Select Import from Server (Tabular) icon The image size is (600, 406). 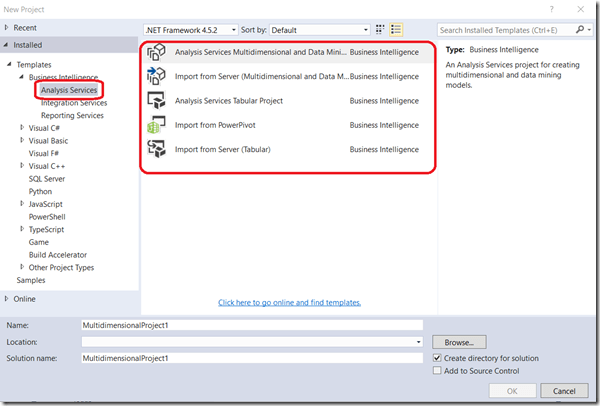coord(156,149)
